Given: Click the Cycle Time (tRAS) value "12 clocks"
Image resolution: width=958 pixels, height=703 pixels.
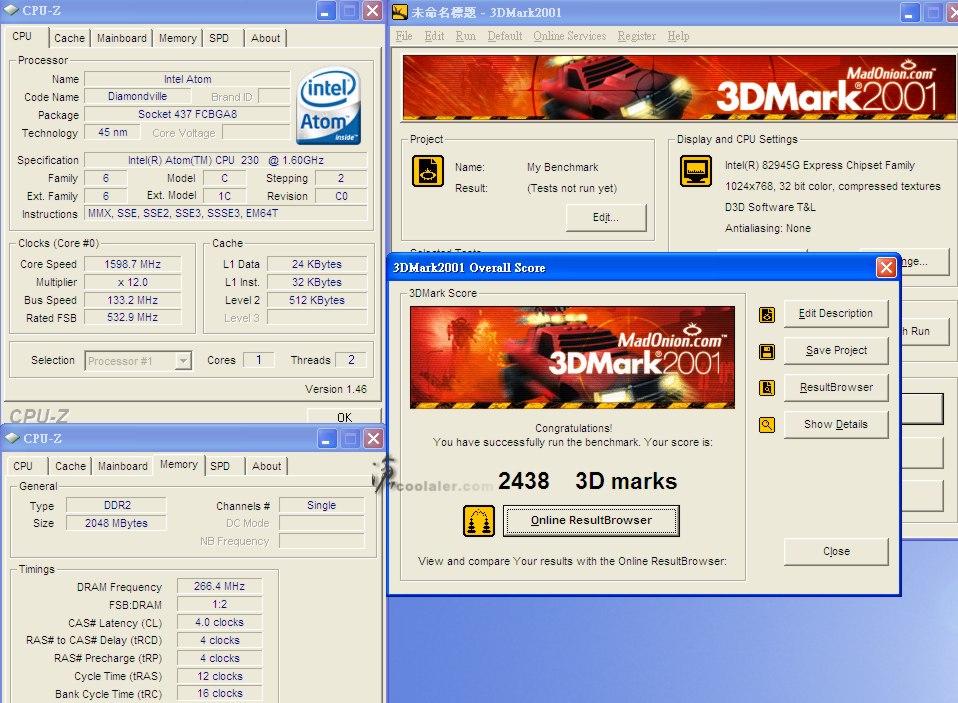Looking at the screenshot, I should (219, 676).
